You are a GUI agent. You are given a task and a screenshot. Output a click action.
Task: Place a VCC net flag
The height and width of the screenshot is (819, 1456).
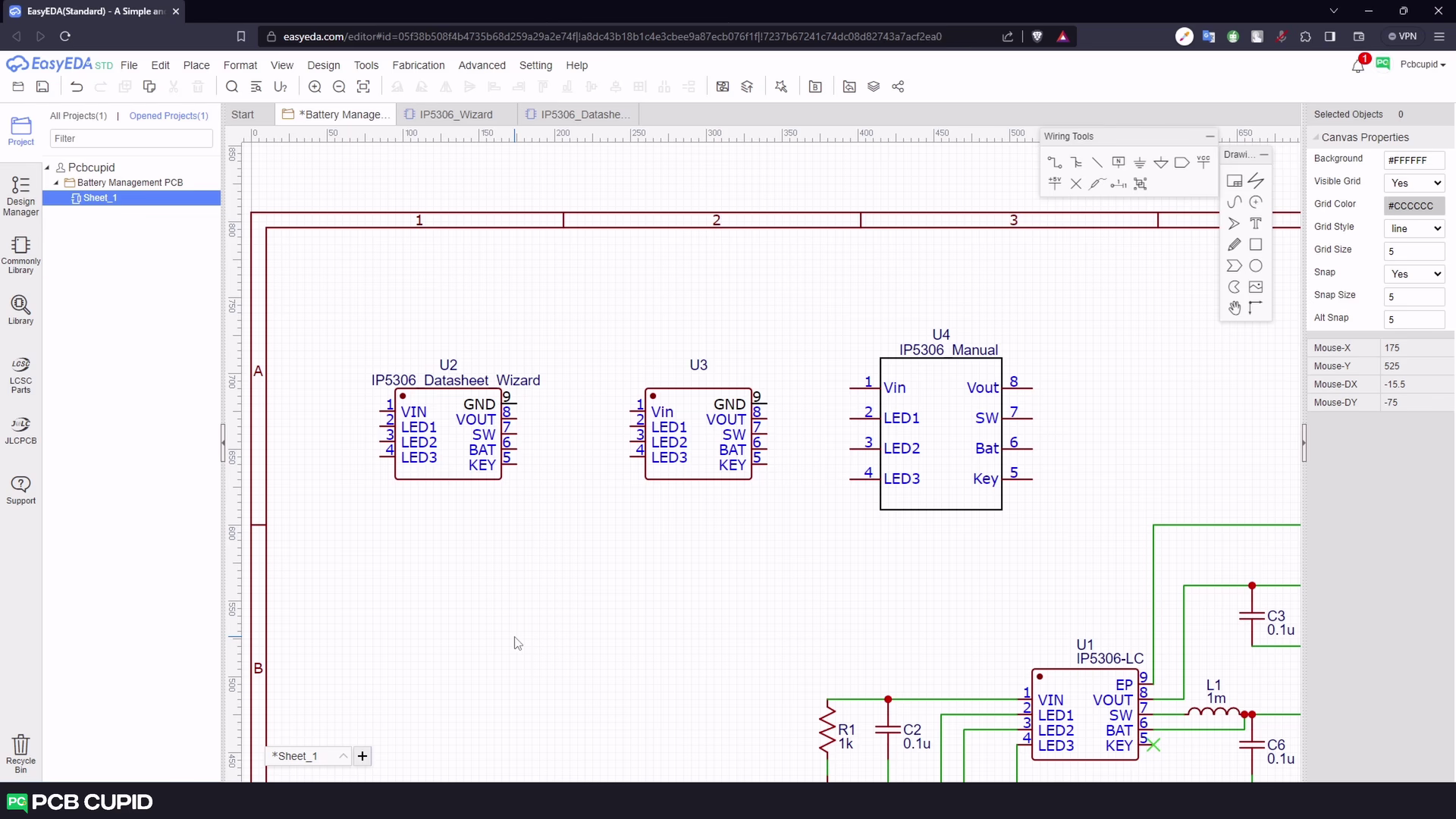[x=1203, y=162]
